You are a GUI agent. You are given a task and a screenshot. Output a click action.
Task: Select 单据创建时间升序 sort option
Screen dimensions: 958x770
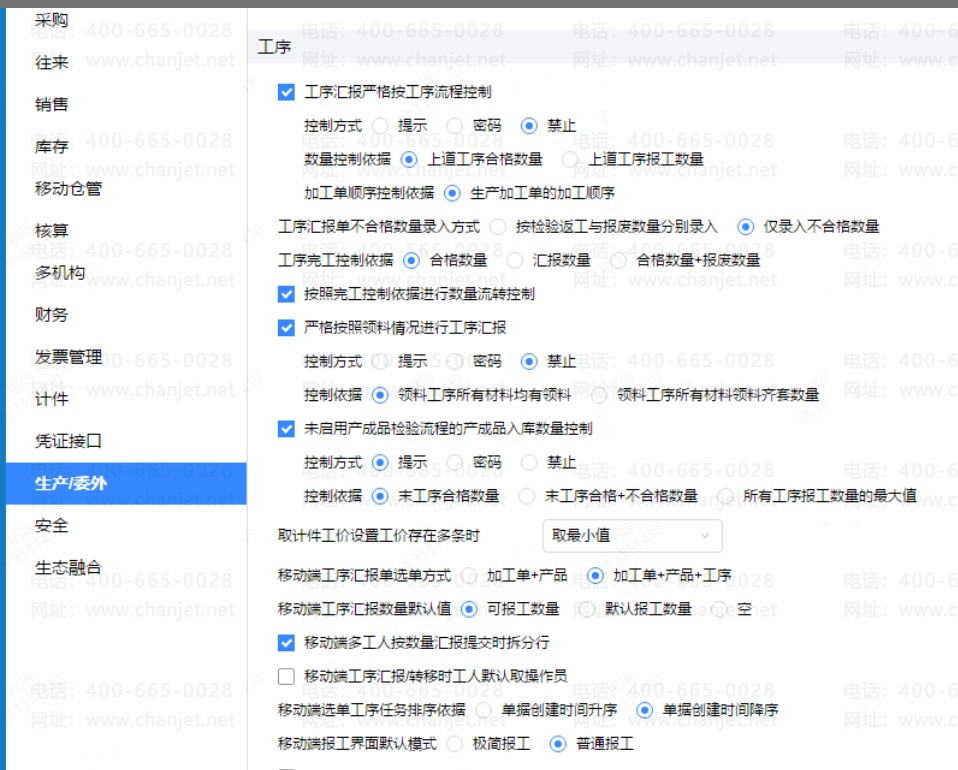[483, 710]
